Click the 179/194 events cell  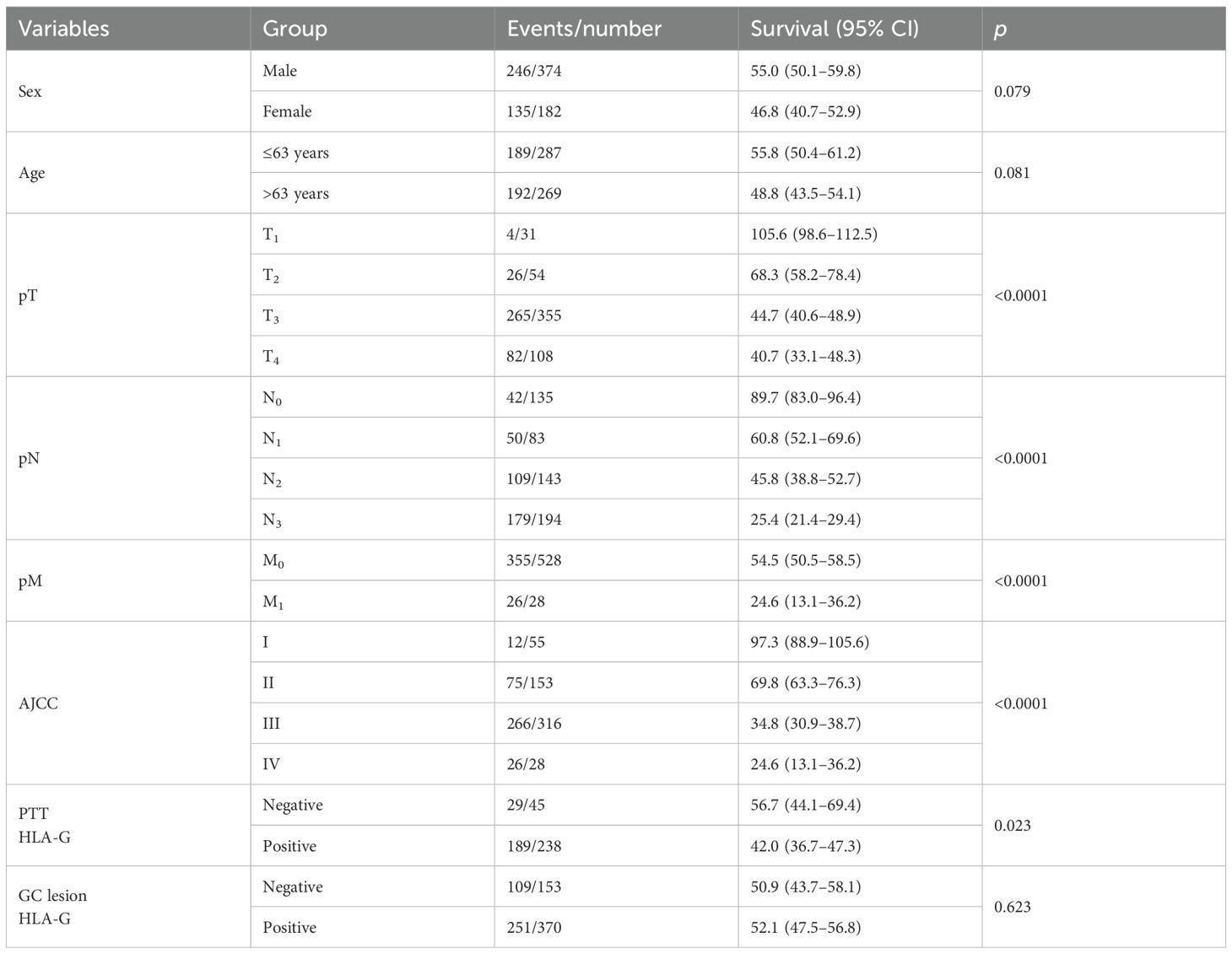(x=534, y=520)
